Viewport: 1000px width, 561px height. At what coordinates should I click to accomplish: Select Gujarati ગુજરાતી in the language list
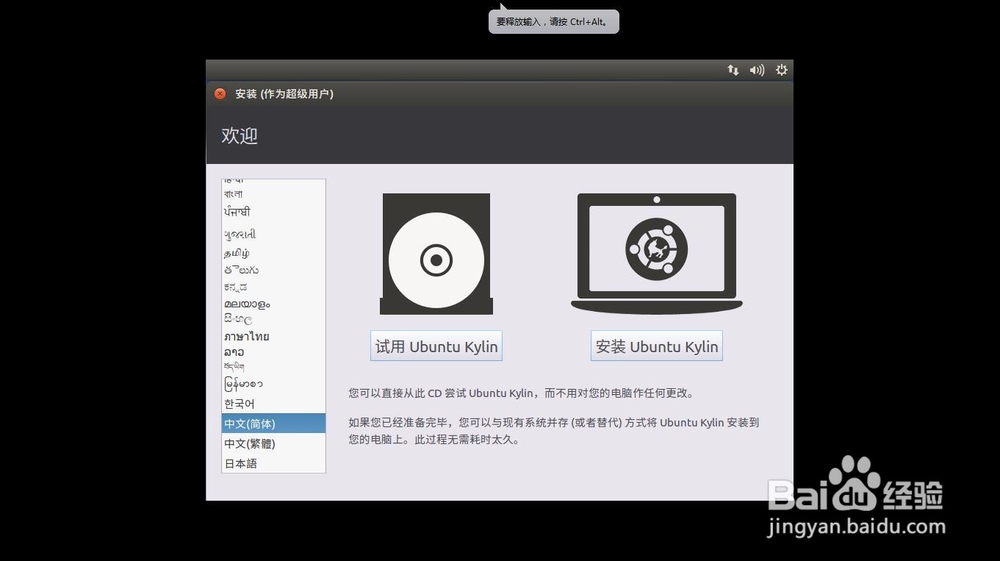click(x=274, y=234)
